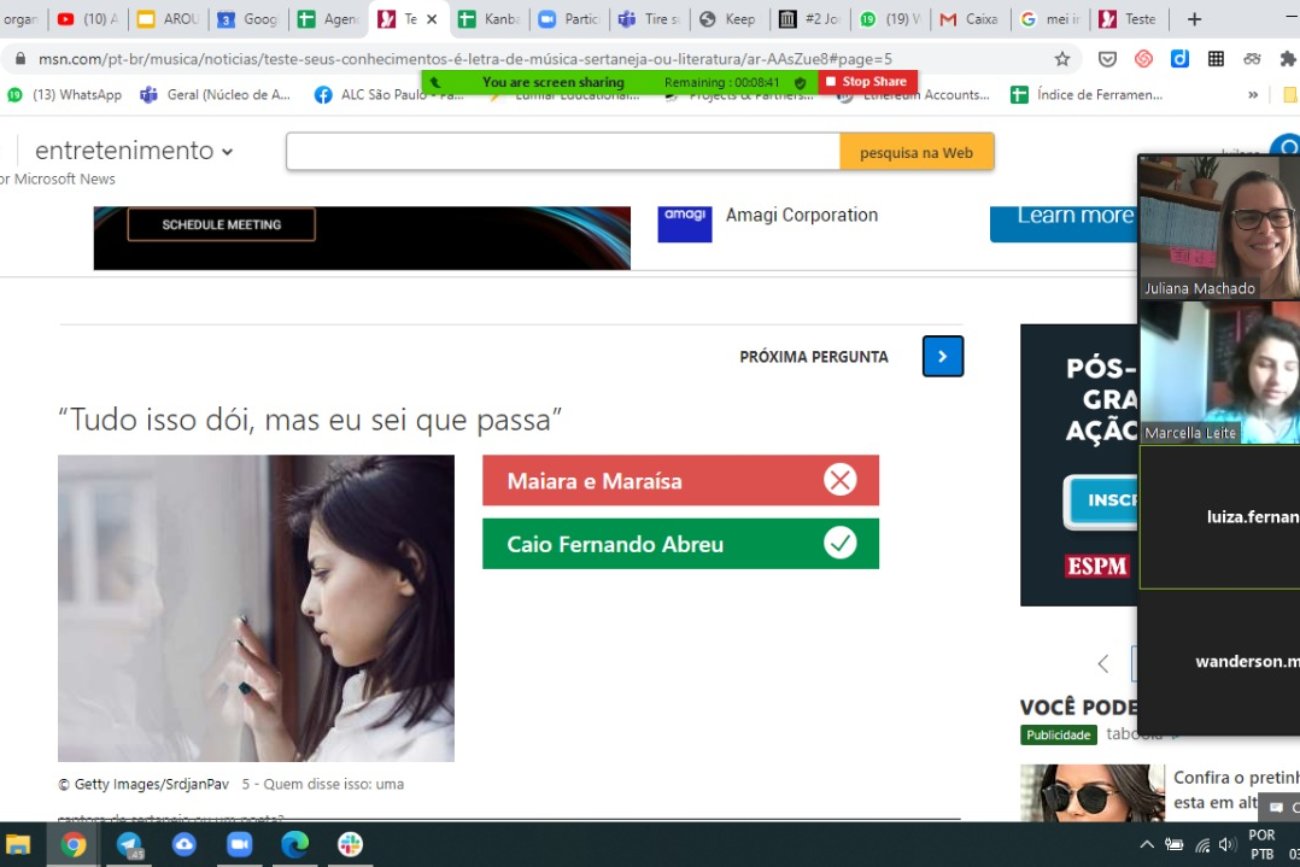
Task: Click the MSN web search input field
Action: pyautogui.click(x=563, y=152)
